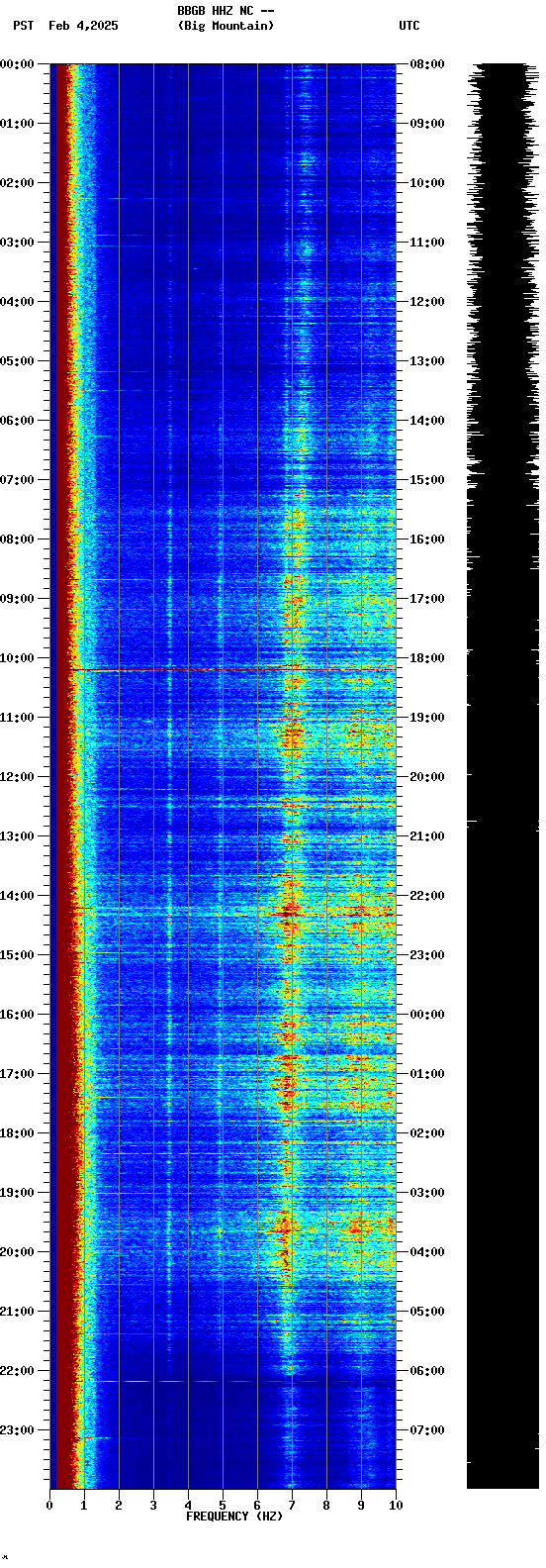The image size is (546, 1568).
Task: Click the frequency axis tick "1"
Action: (x=84, y=1506)
